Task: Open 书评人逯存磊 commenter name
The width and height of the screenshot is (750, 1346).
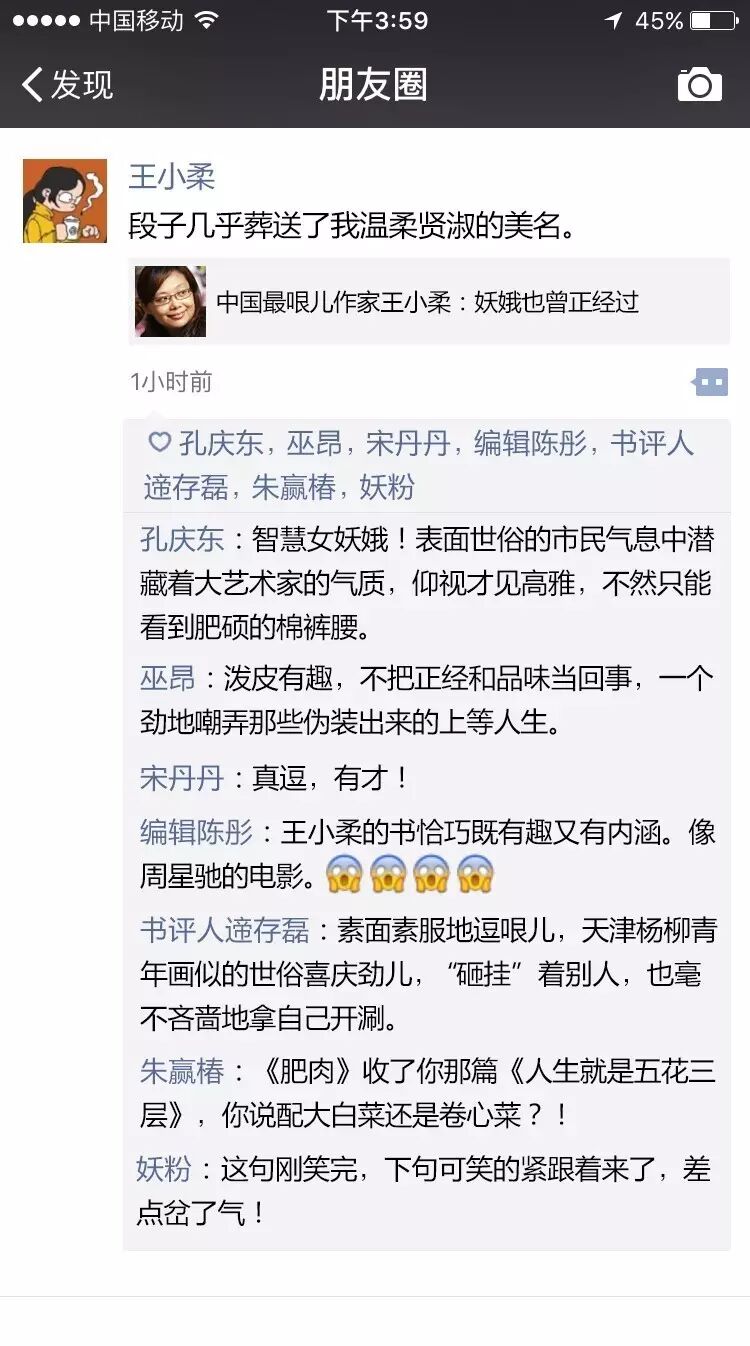Action: coord(224,931)
